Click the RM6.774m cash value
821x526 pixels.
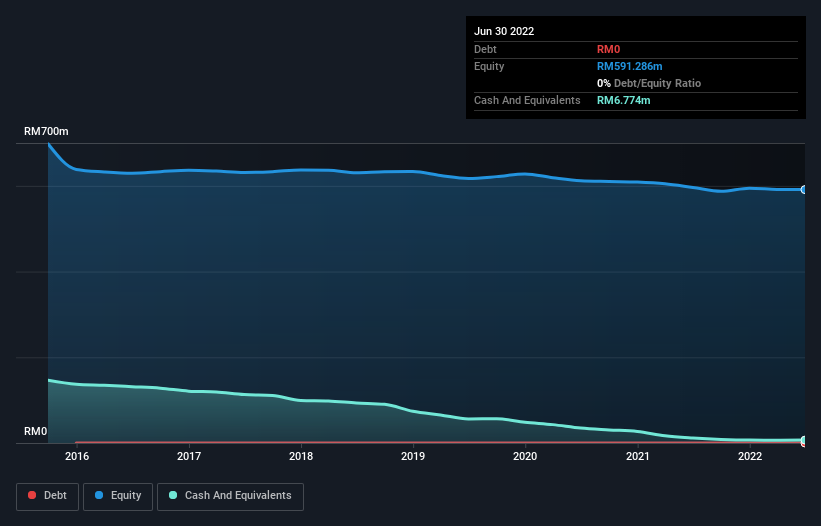[x=624, y=100]
